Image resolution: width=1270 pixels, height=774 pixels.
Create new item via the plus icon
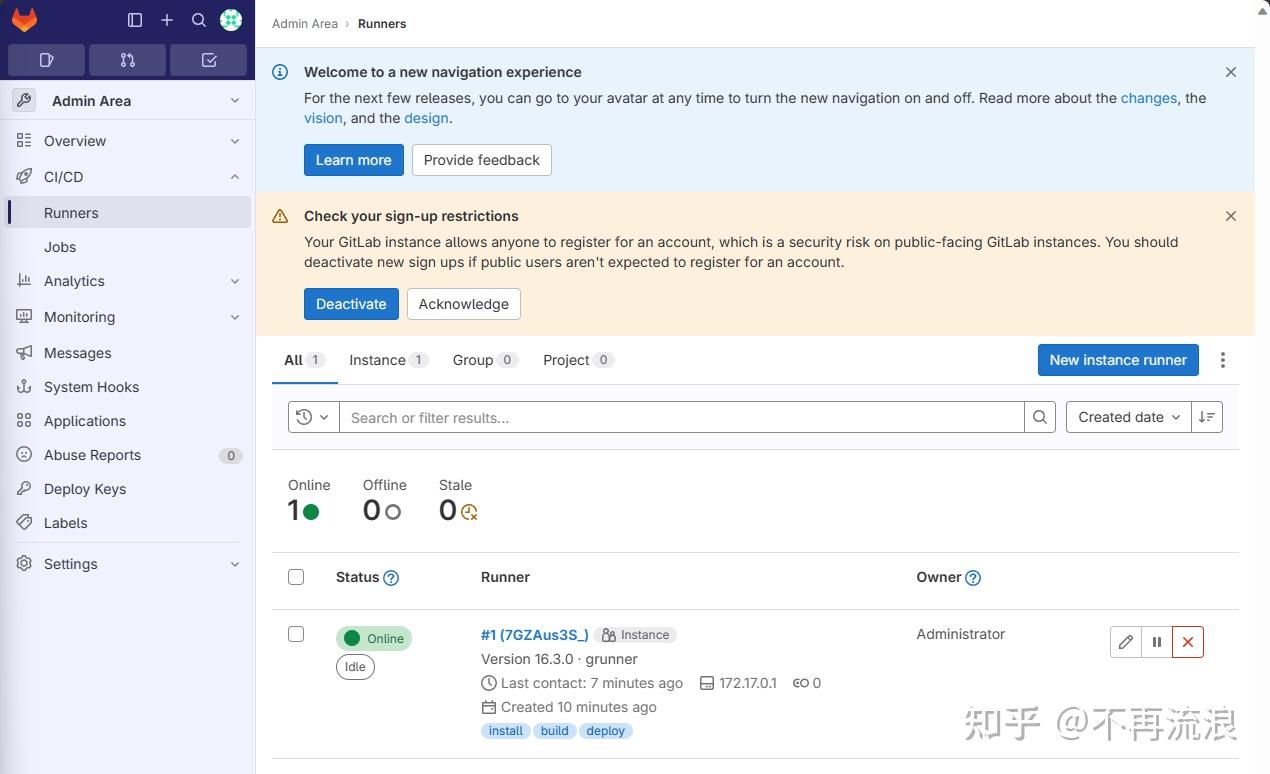[167, 19]
